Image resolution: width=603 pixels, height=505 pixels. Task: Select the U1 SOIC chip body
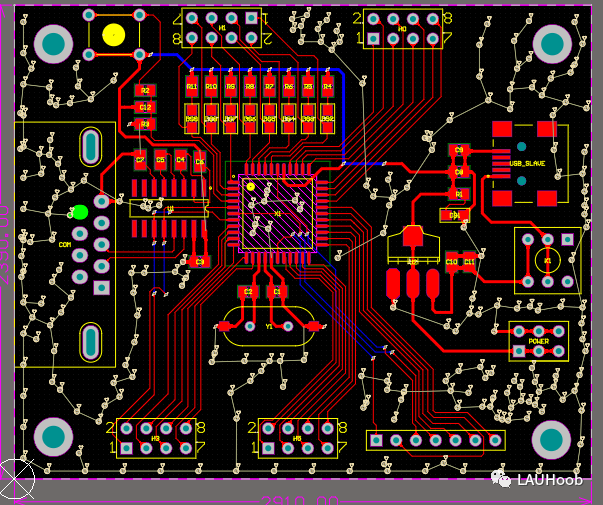169,208
